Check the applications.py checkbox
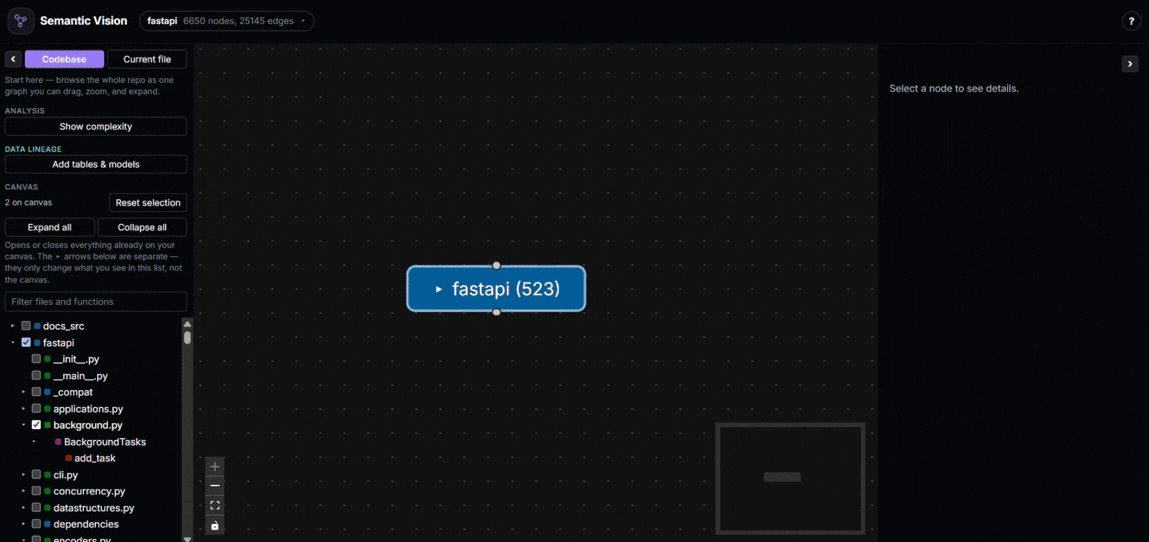This screenshot has width=1149, height=542. tap(36, 409)
